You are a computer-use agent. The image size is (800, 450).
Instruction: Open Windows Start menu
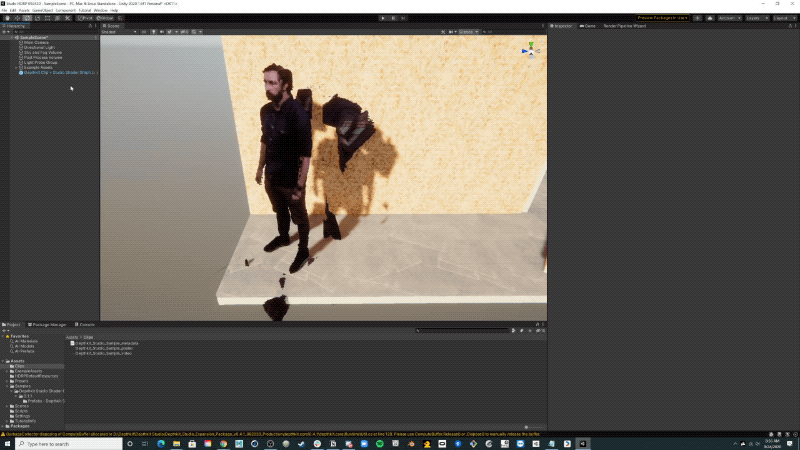pos(7,444)
